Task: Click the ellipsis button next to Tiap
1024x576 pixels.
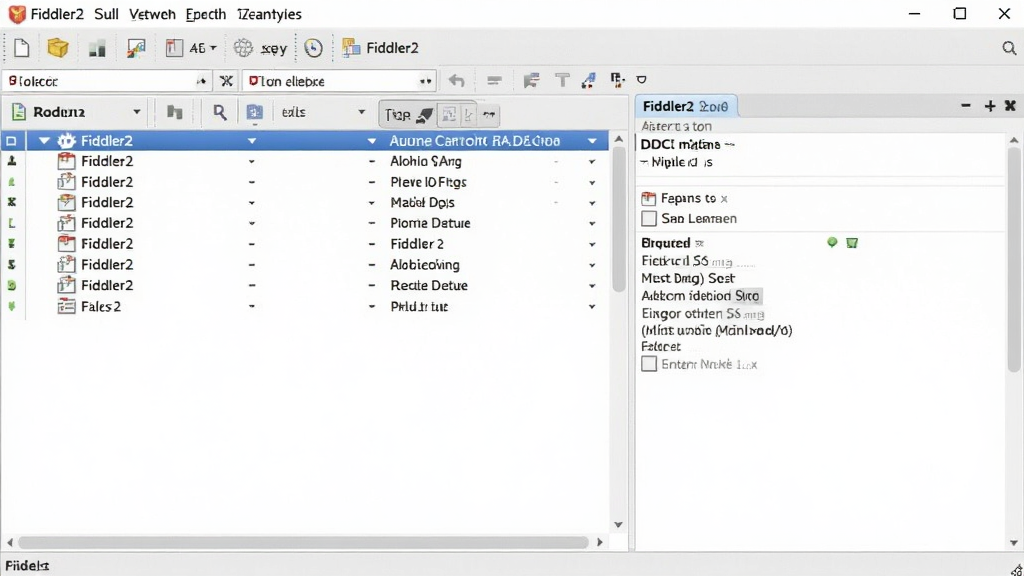Action: tap(489, 115)
